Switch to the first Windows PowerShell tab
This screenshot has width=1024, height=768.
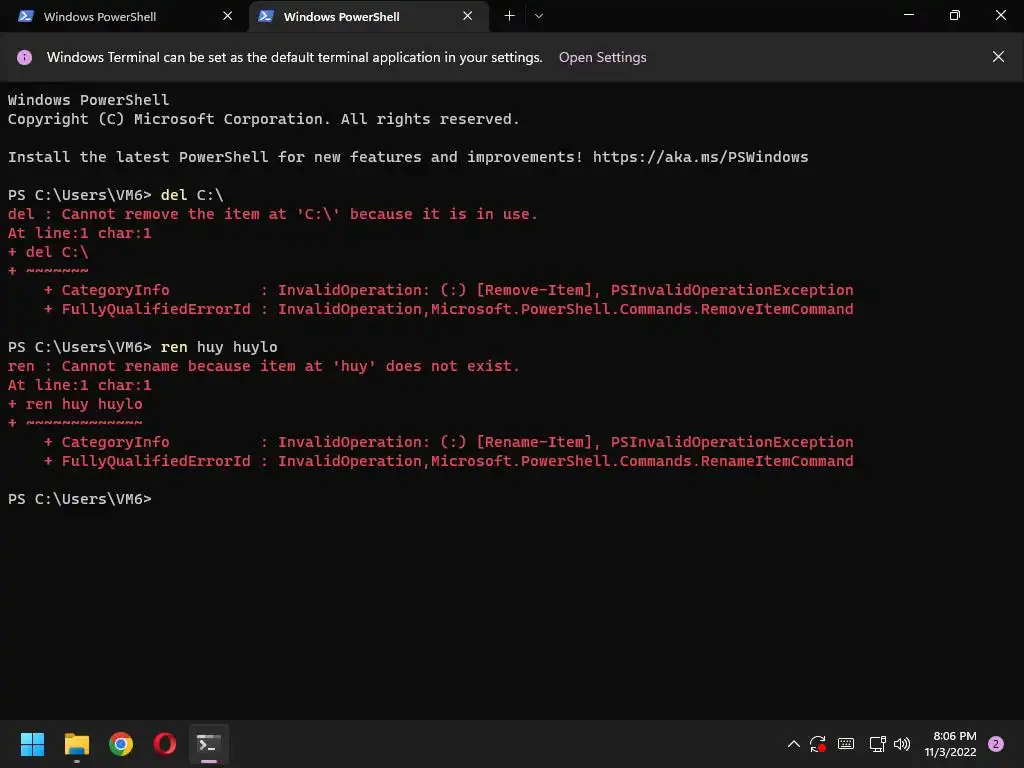pyautogui.click(x=124, y=16)
